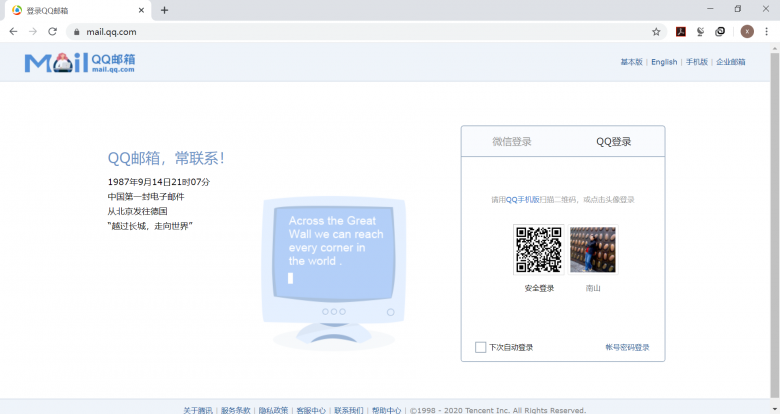
Task: Open 帮助中心 footer link
Action: click(x=387, y=410)
